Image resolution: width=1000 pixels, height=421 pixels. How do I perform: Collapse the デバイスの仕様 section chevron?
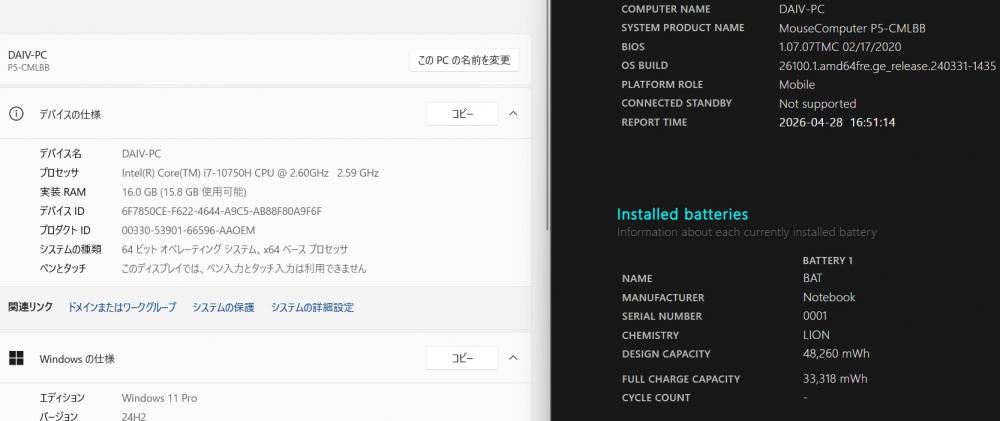coord(513,114)
